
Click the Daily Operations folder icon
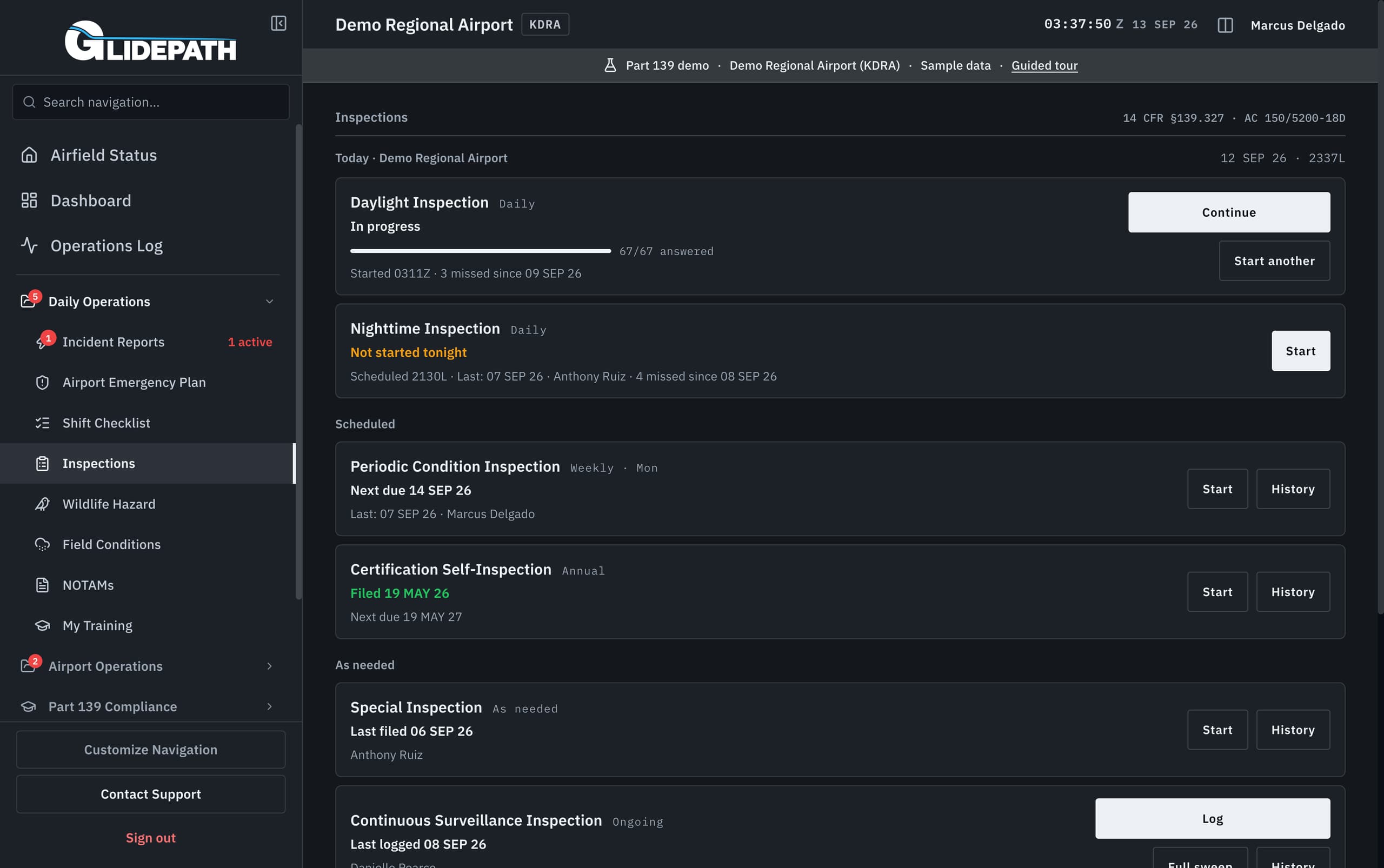coord(29,301)
